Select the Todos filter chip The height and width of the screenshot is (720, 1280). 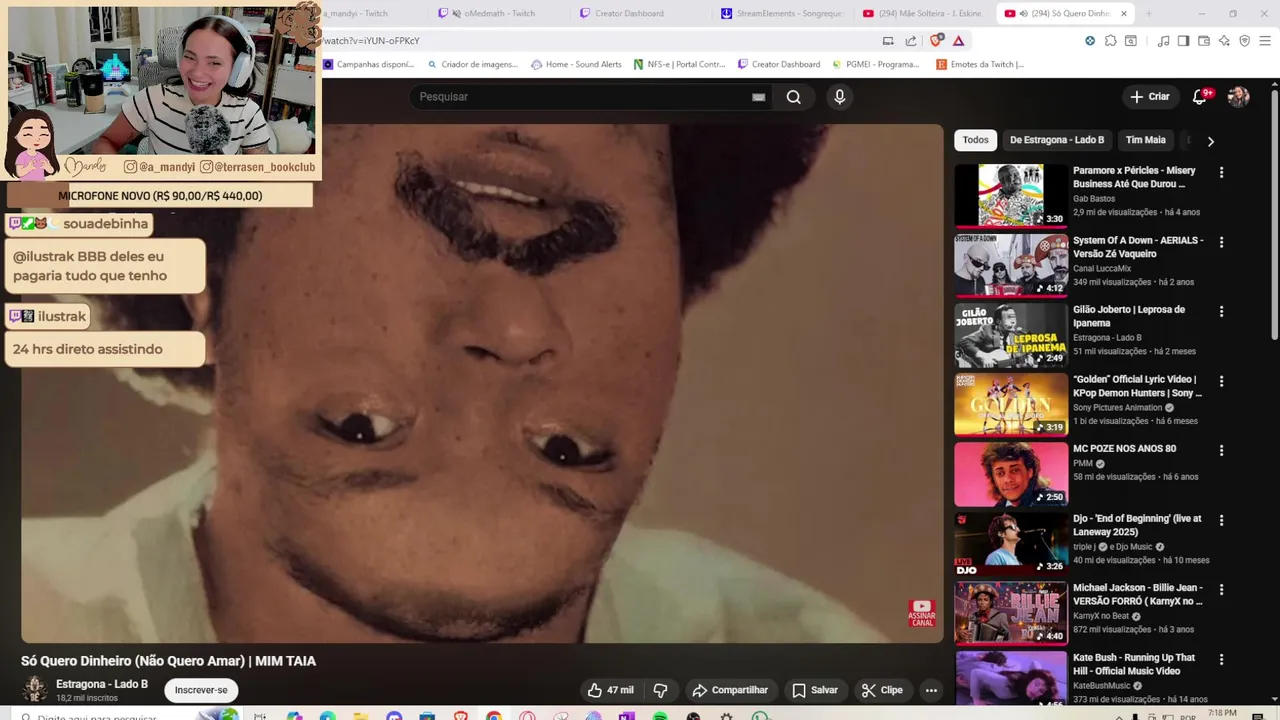(x=975, y=140)
